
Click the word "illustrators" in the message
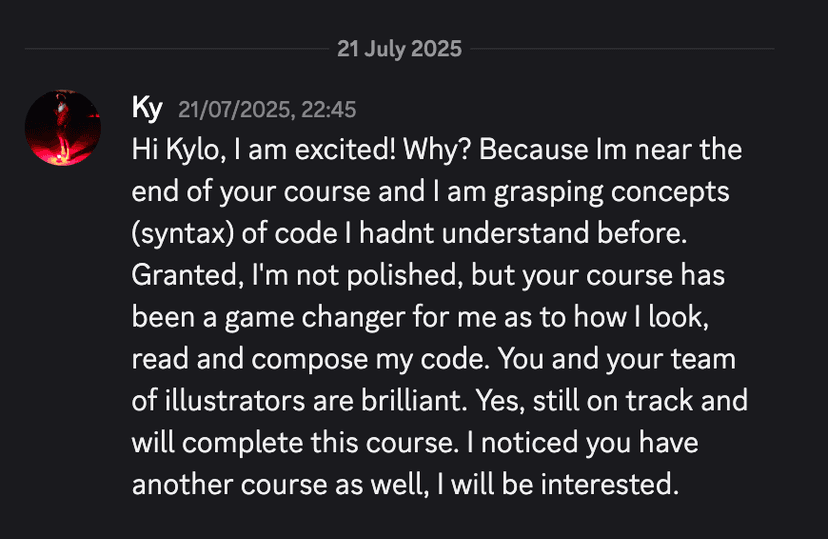tap(221, 401)
